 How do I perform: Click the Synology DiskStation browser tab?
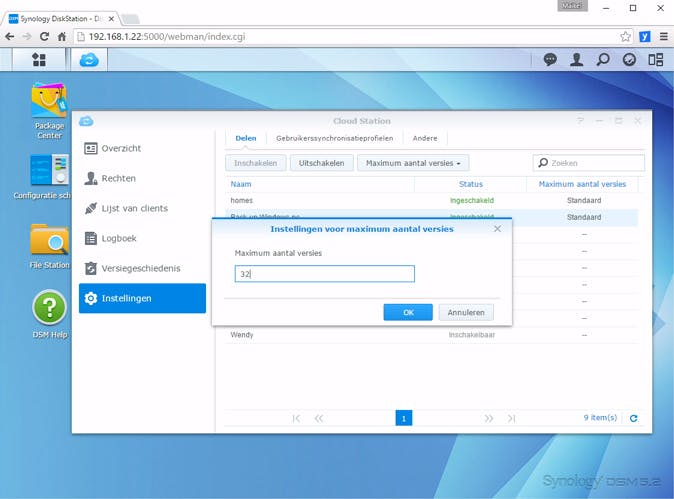point(60,19)
